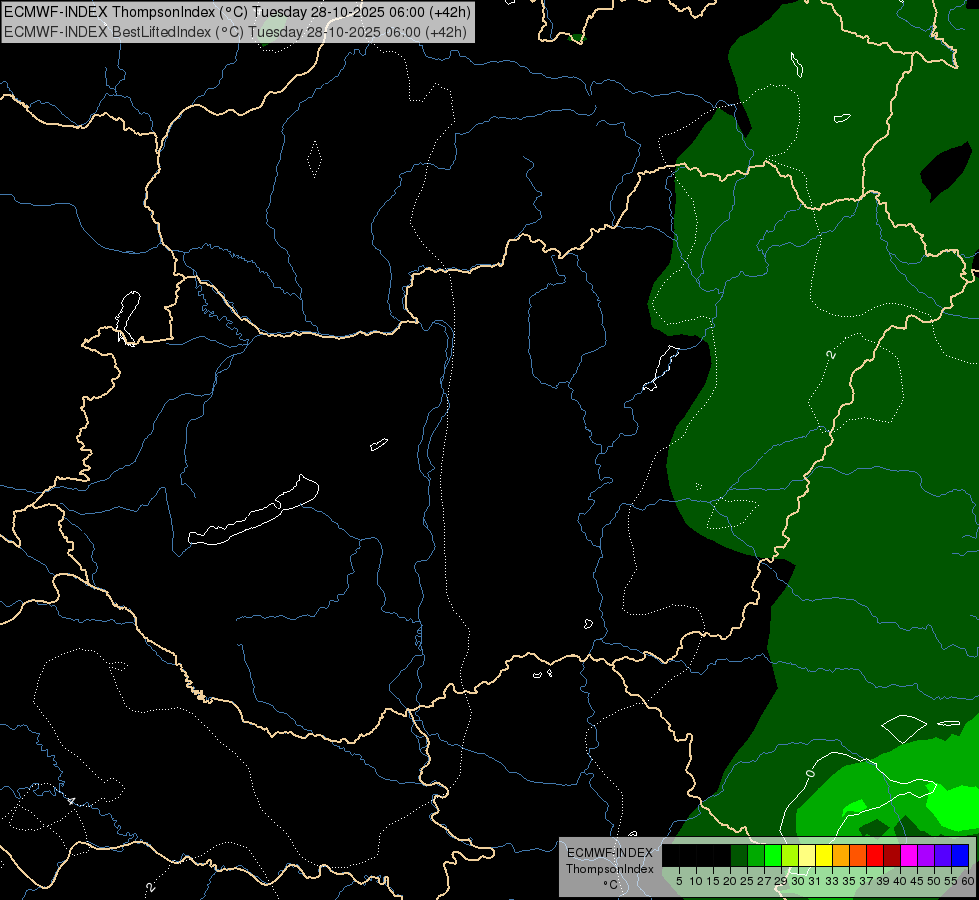
Task: Select the pale yellow 30–31 legend swatch
Action: (807, 855)
